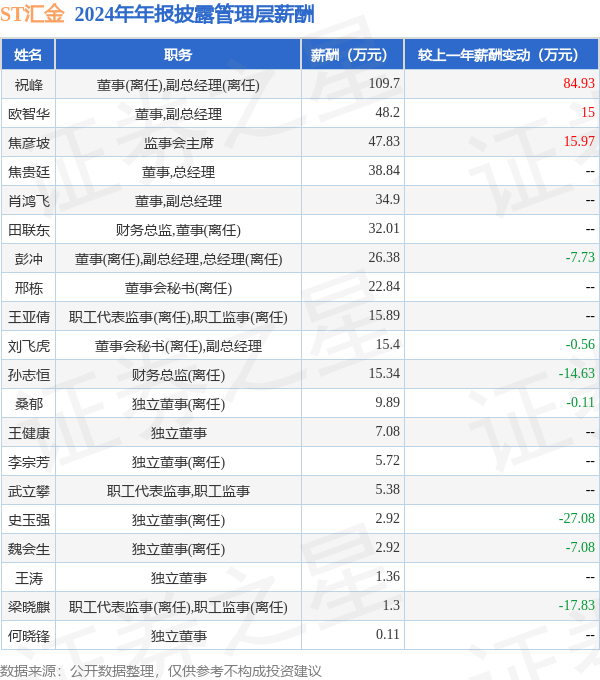Click the name cell 桑郁

point(29,405)
